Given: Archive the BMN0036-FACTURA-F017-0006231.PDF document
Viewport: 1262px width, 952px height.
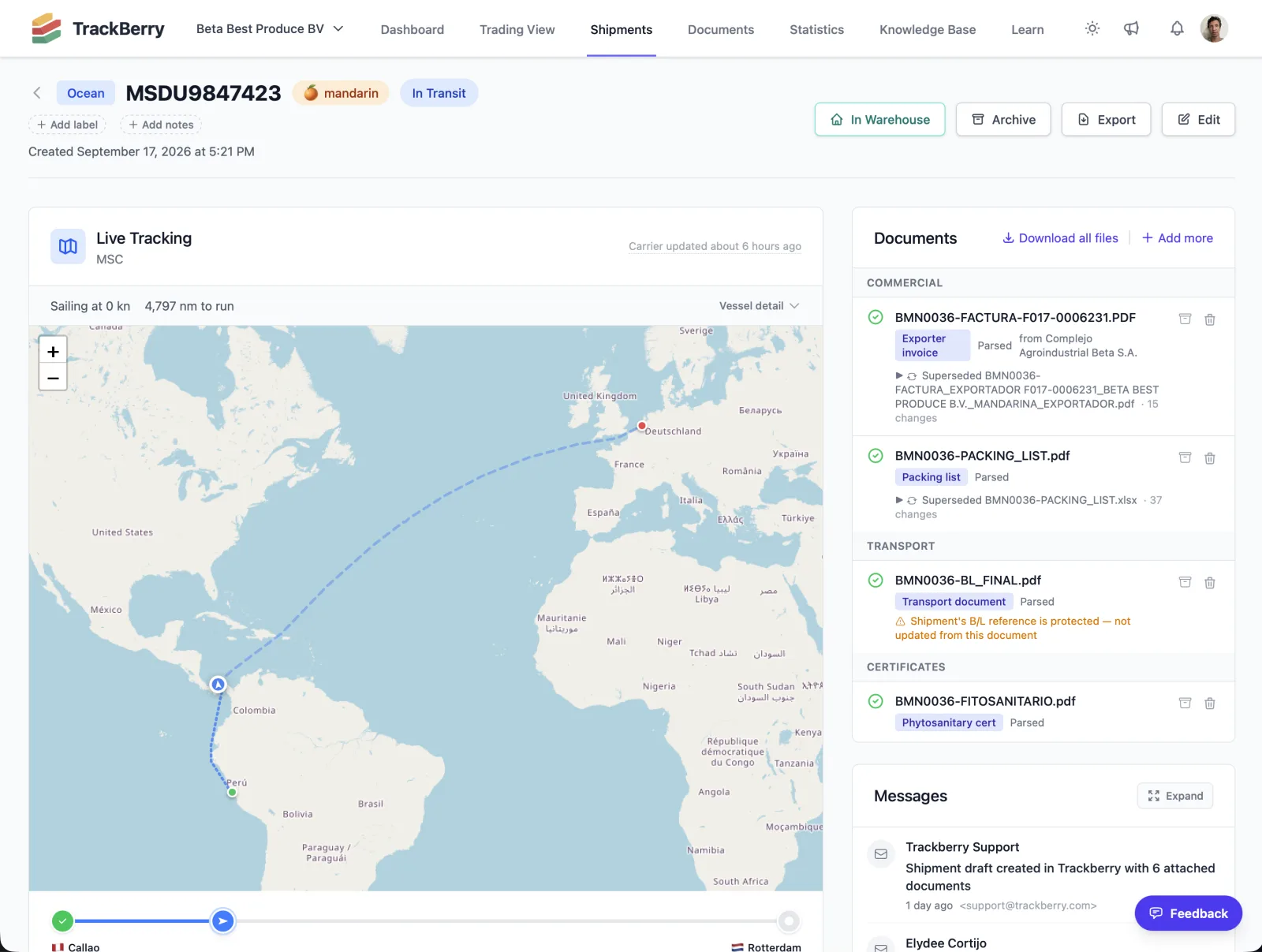Looking at the screenshot, I should pos(1185,319).
